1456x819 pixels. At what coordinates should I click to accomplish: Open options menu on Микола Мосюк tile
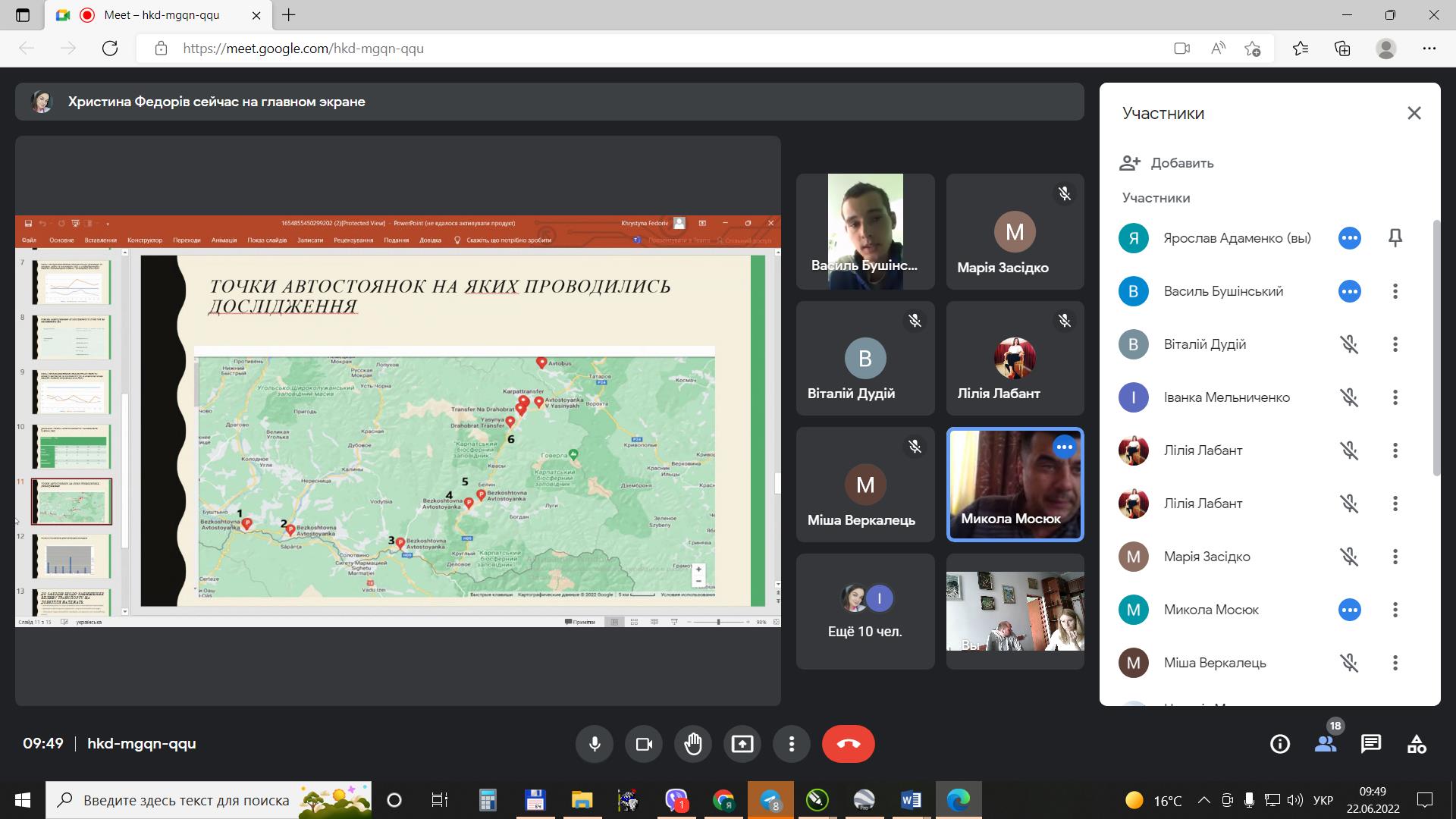coord(1064,447)
